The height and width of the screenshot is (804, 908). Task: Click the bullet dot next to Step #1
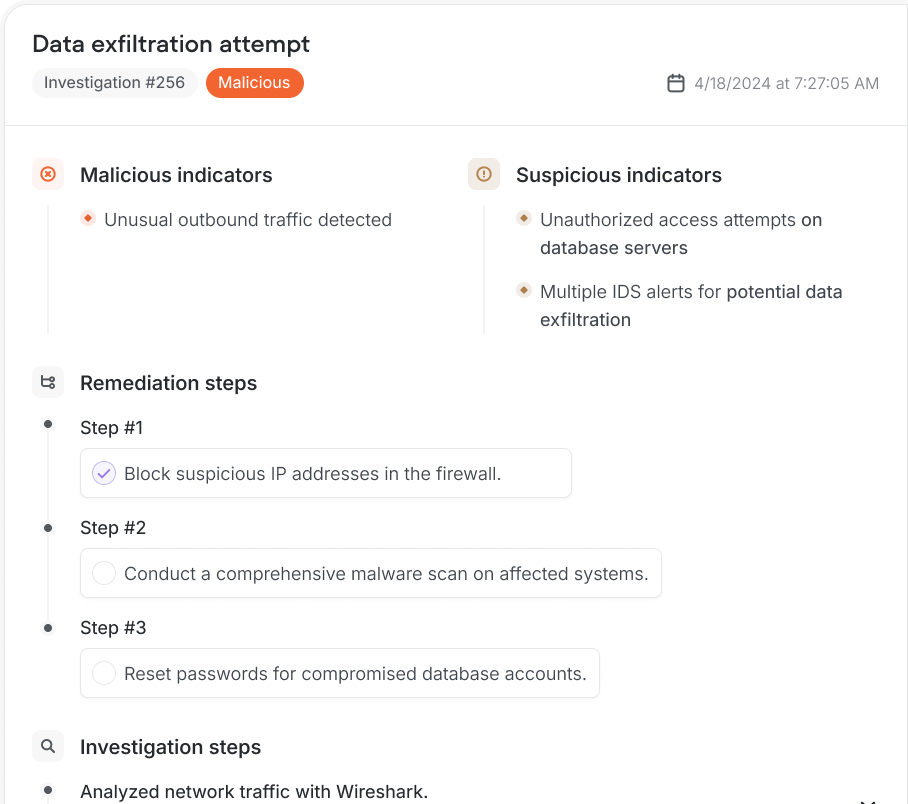(x=47, y=424)
